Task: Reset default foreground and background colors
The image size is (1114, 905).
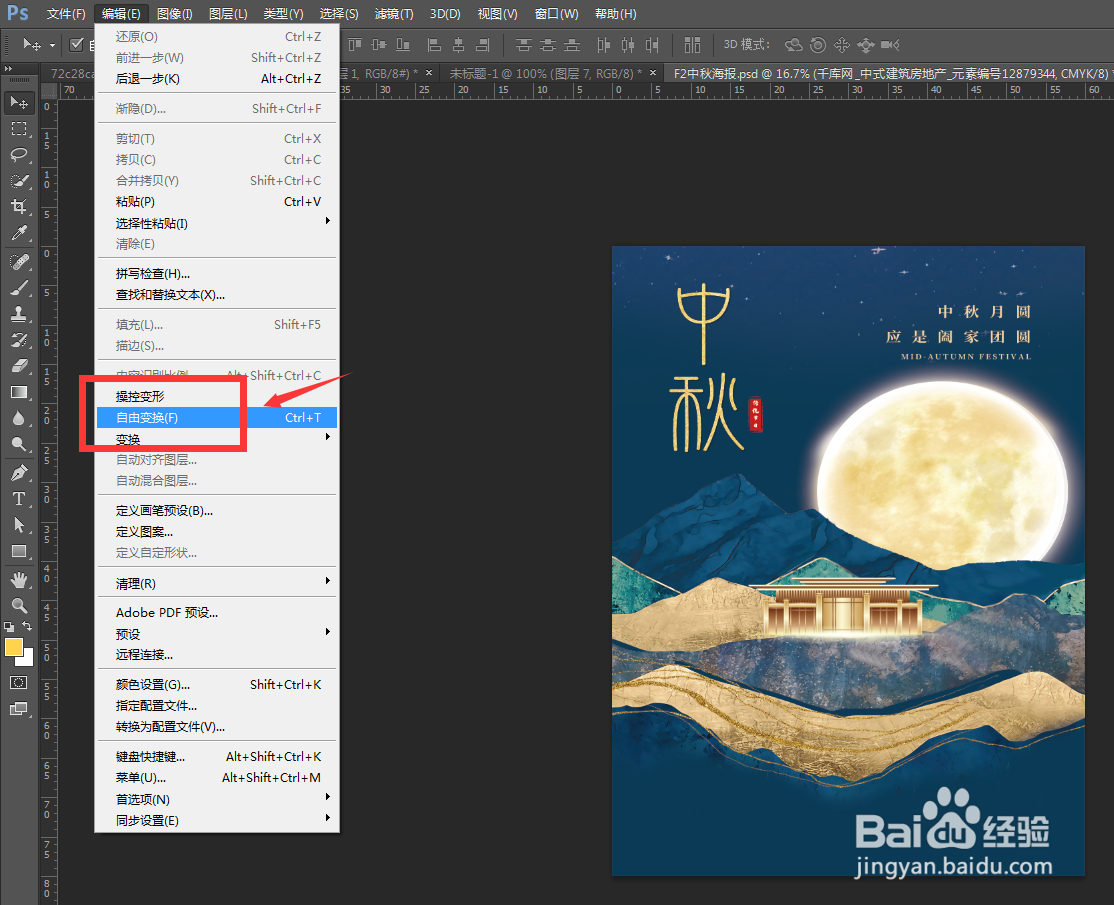Action: 9,627
